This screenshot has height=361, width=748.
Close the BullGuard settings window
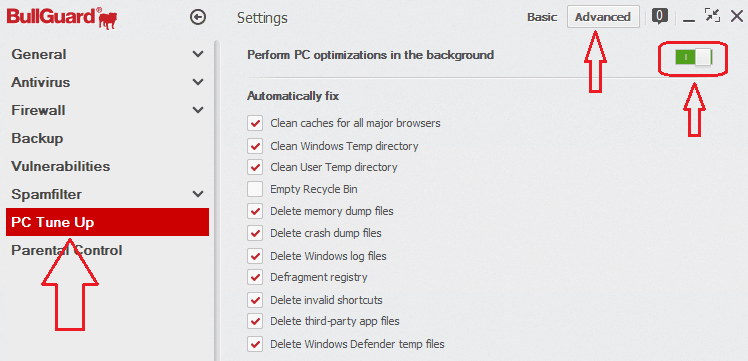tap(737, 17)
